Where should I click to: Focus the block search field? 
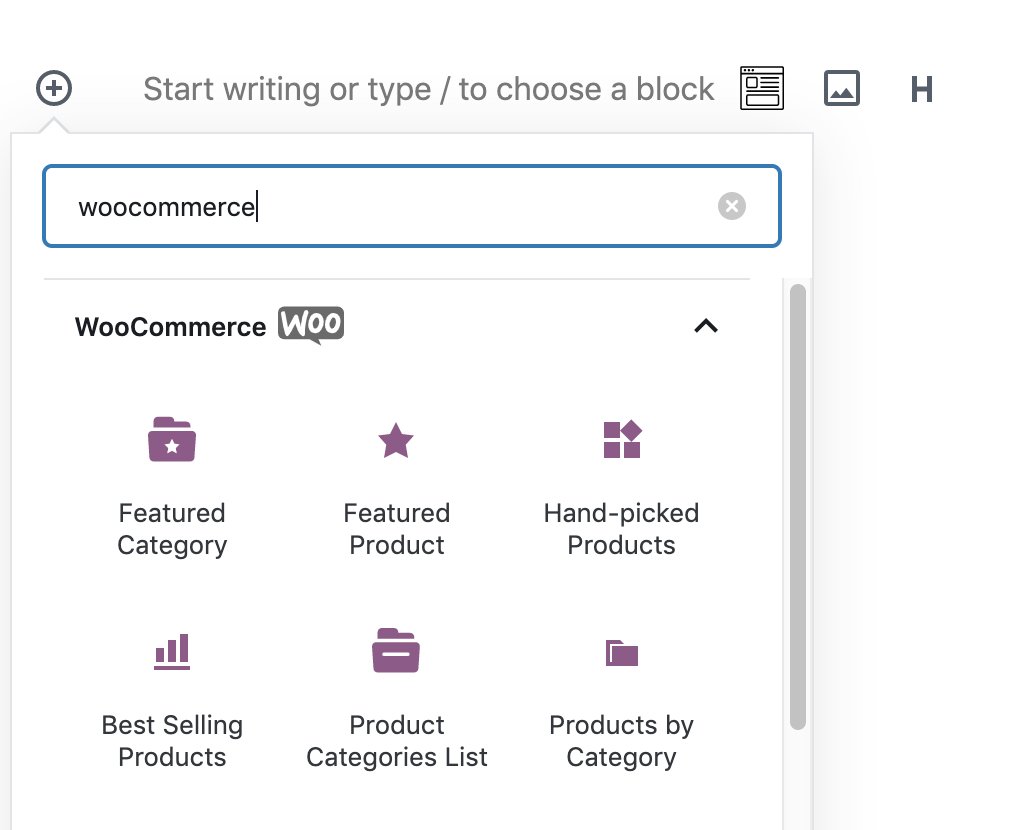tap(412, 206)
